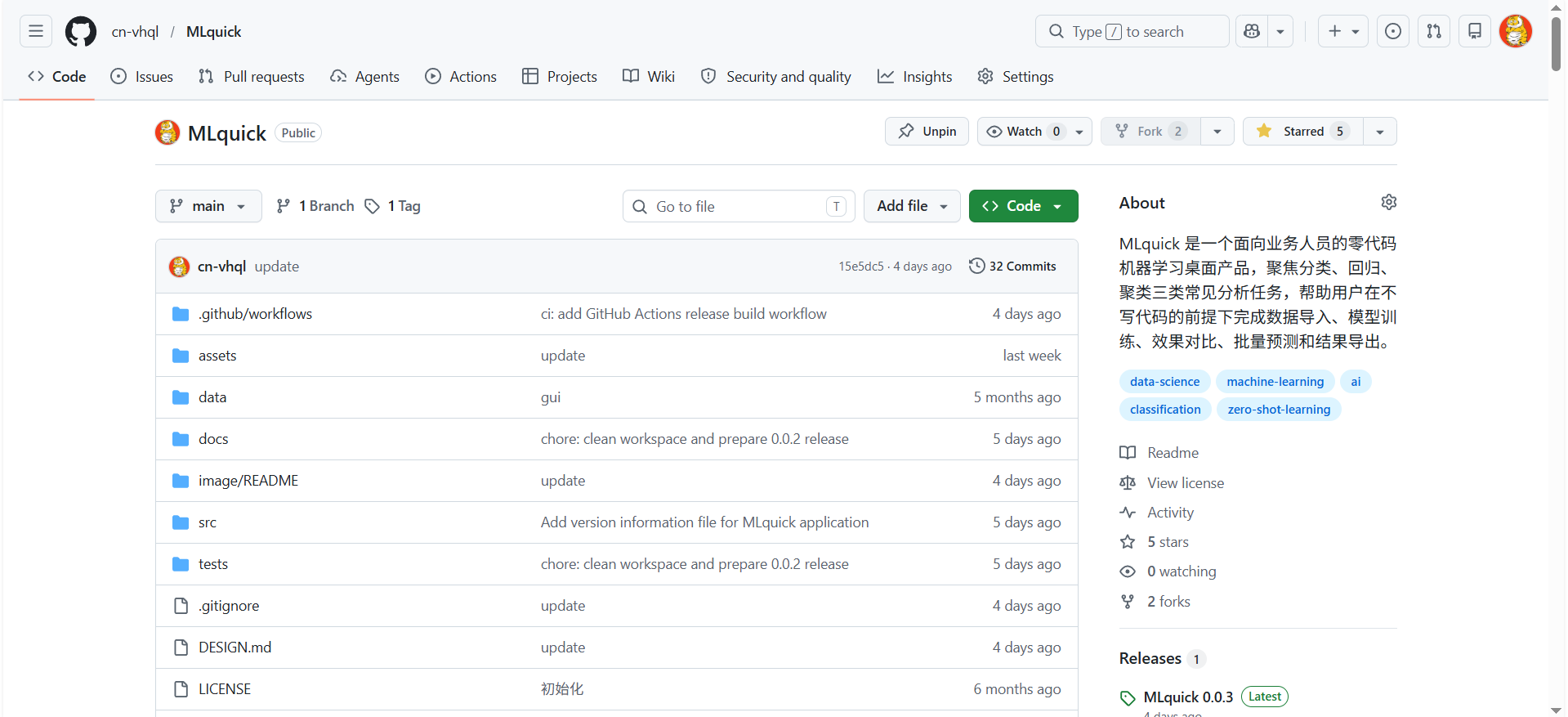Open notifications inbox icon
This screenshot has width=1568, height=717.
1475,31
